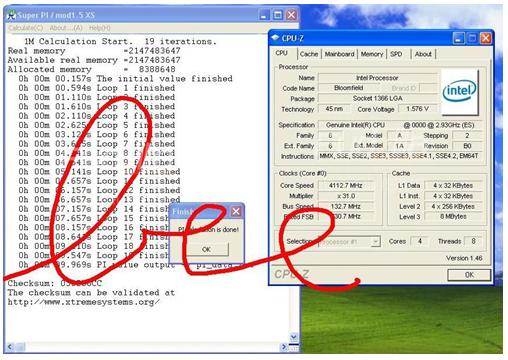508x360 pixels.
Task: Click the Multiplier value x 31.0
Action: 346,196
